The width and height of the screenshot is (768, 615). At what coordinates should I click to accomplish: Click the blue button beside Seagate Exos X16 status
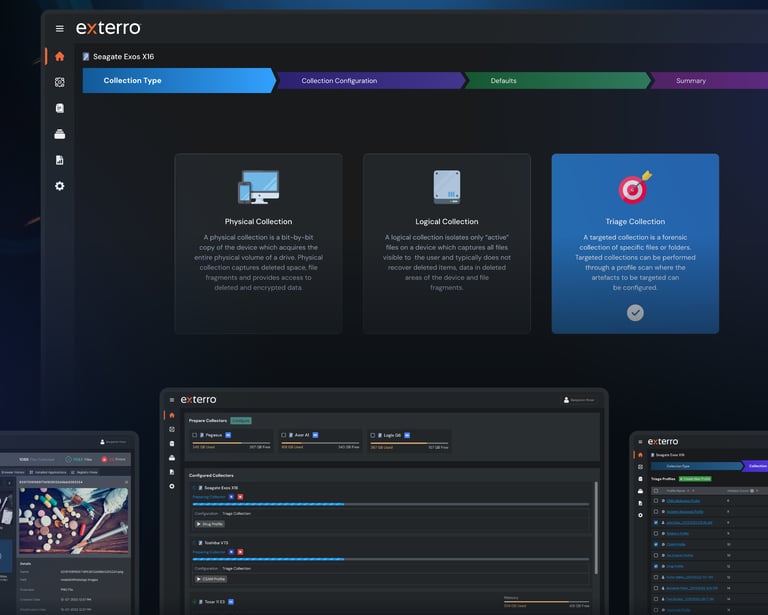pyautogui.click(x=231, y=497)
